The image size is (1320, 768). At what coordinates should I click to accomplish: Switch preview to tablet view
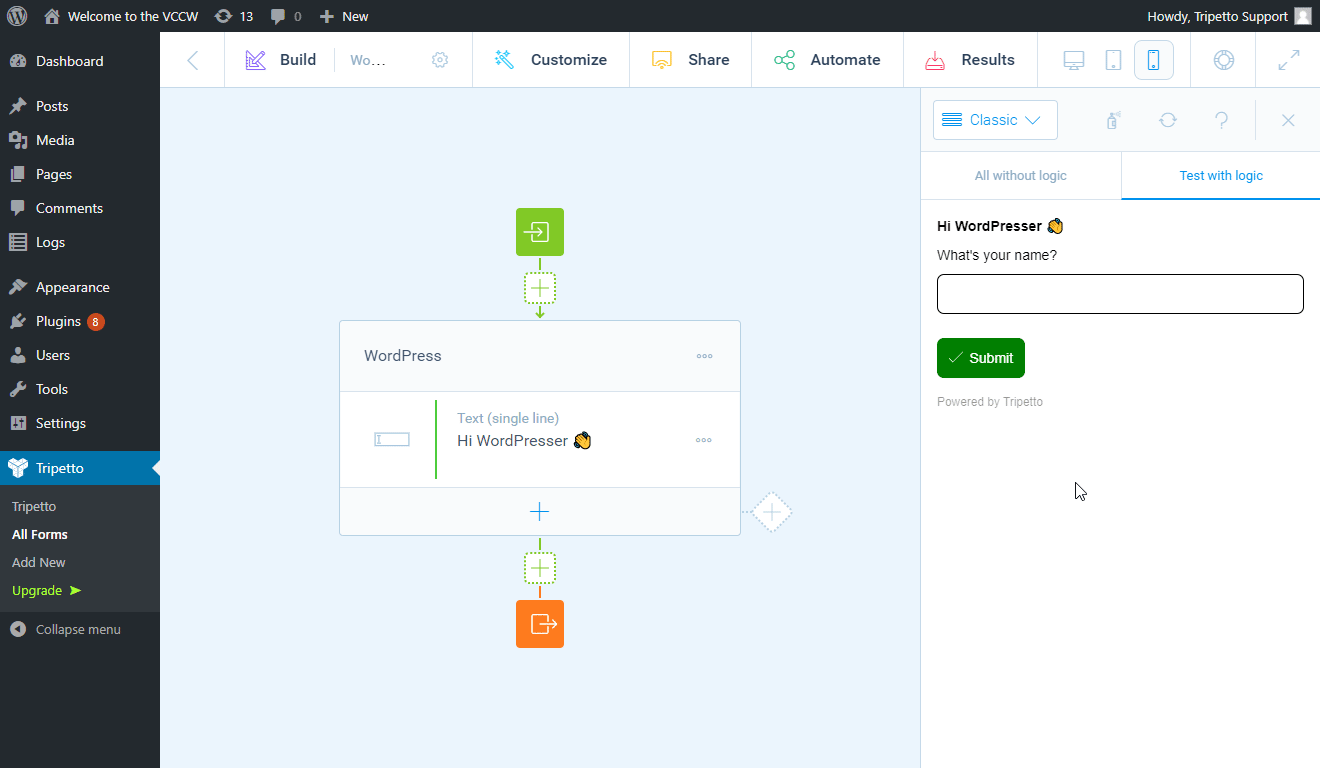coord(1113,60)
